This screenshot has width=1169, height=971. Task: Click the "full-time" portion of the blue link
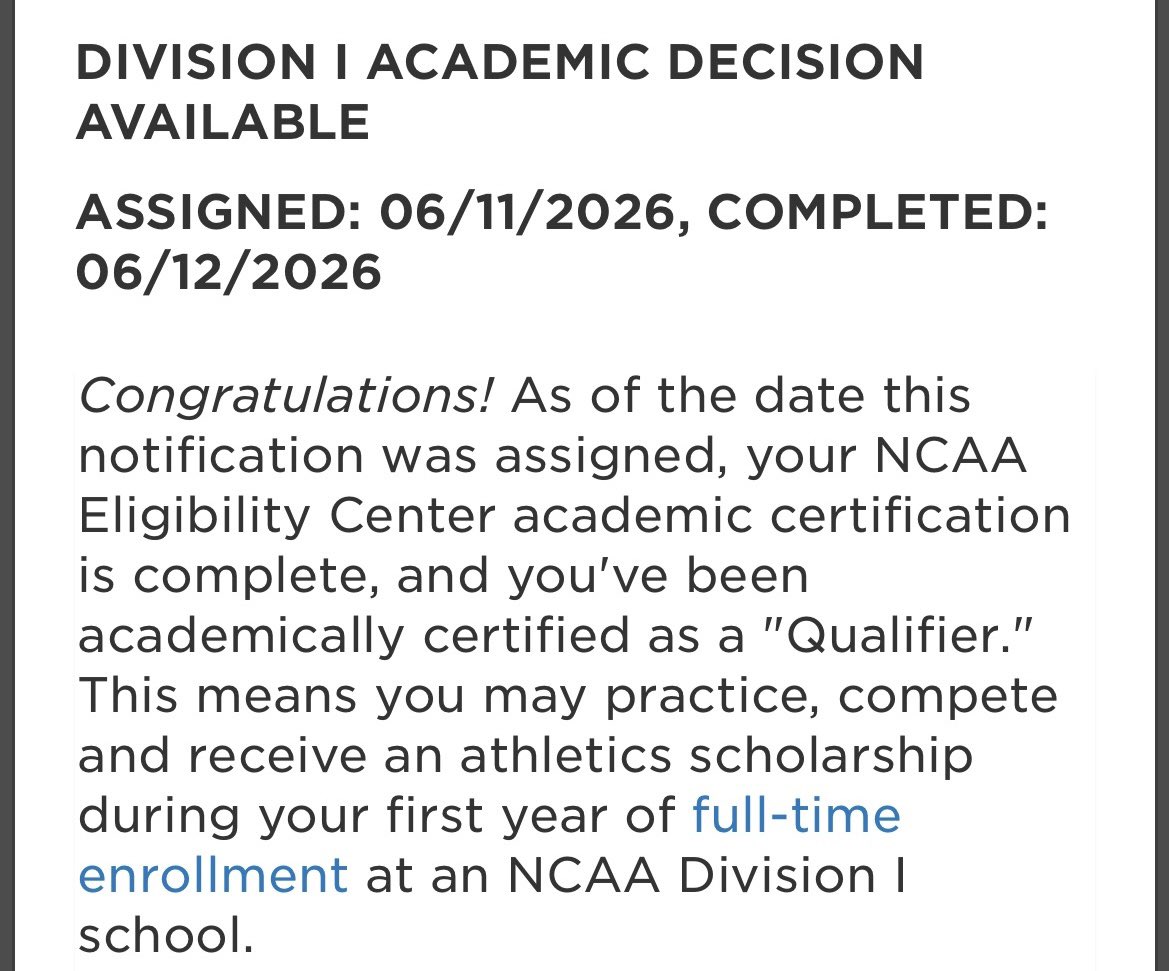[x=796, y=815]
